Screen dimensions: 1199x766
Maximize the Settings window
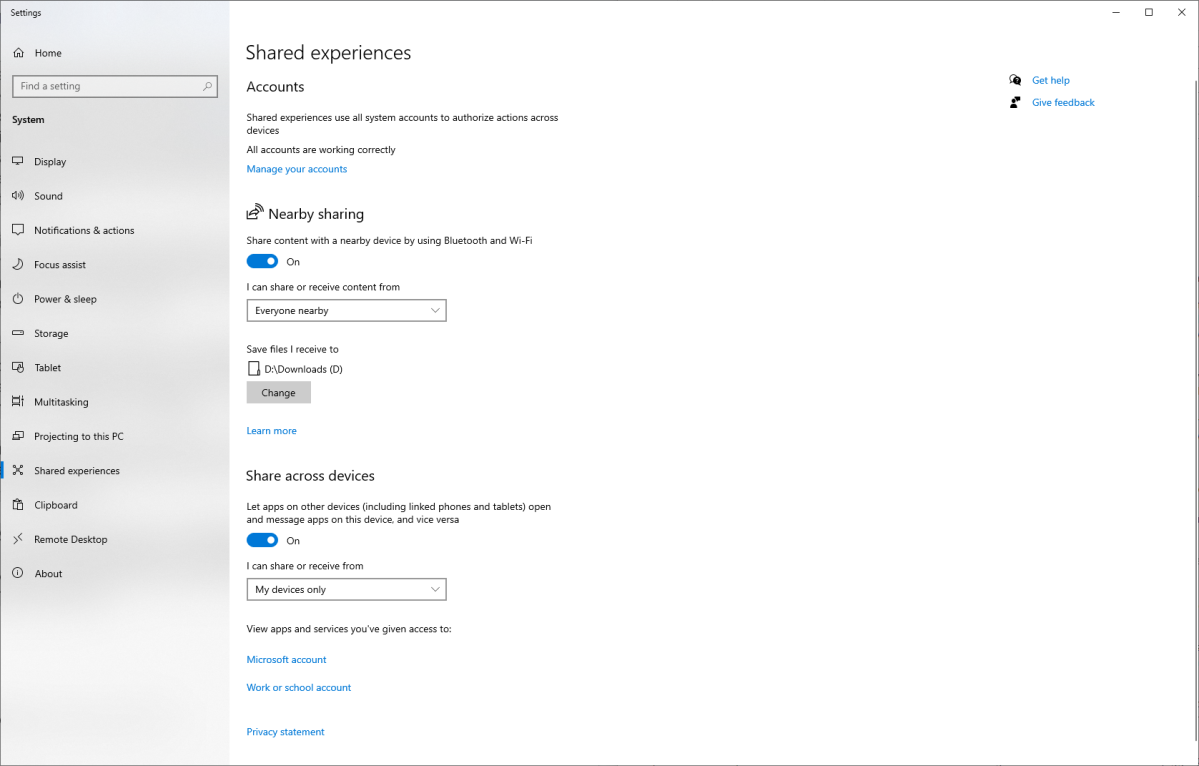[x=1149, y=12]
